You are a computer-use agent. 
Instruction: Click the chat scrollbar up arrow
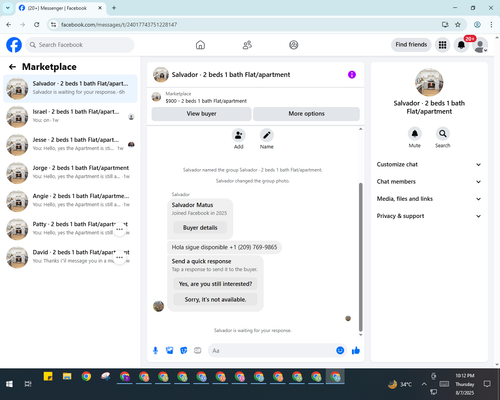click(x=360, y=129)
